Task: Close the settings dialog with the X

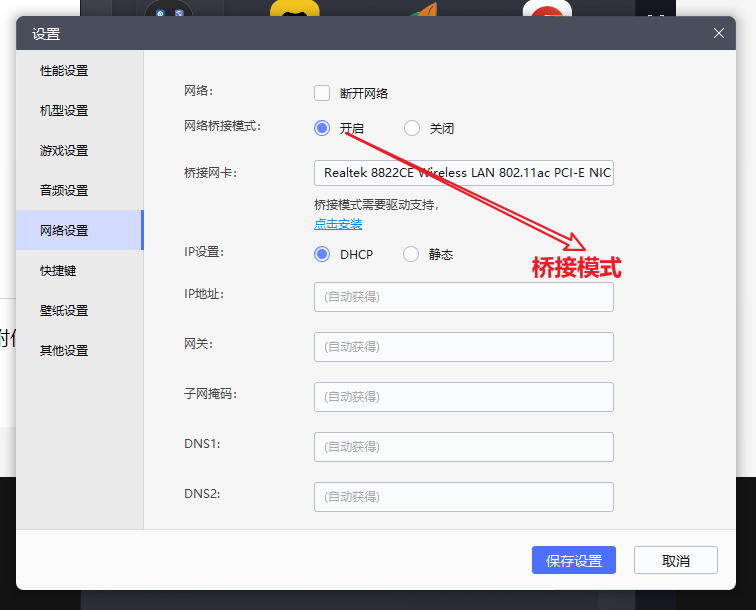Action: click(718, 33)
